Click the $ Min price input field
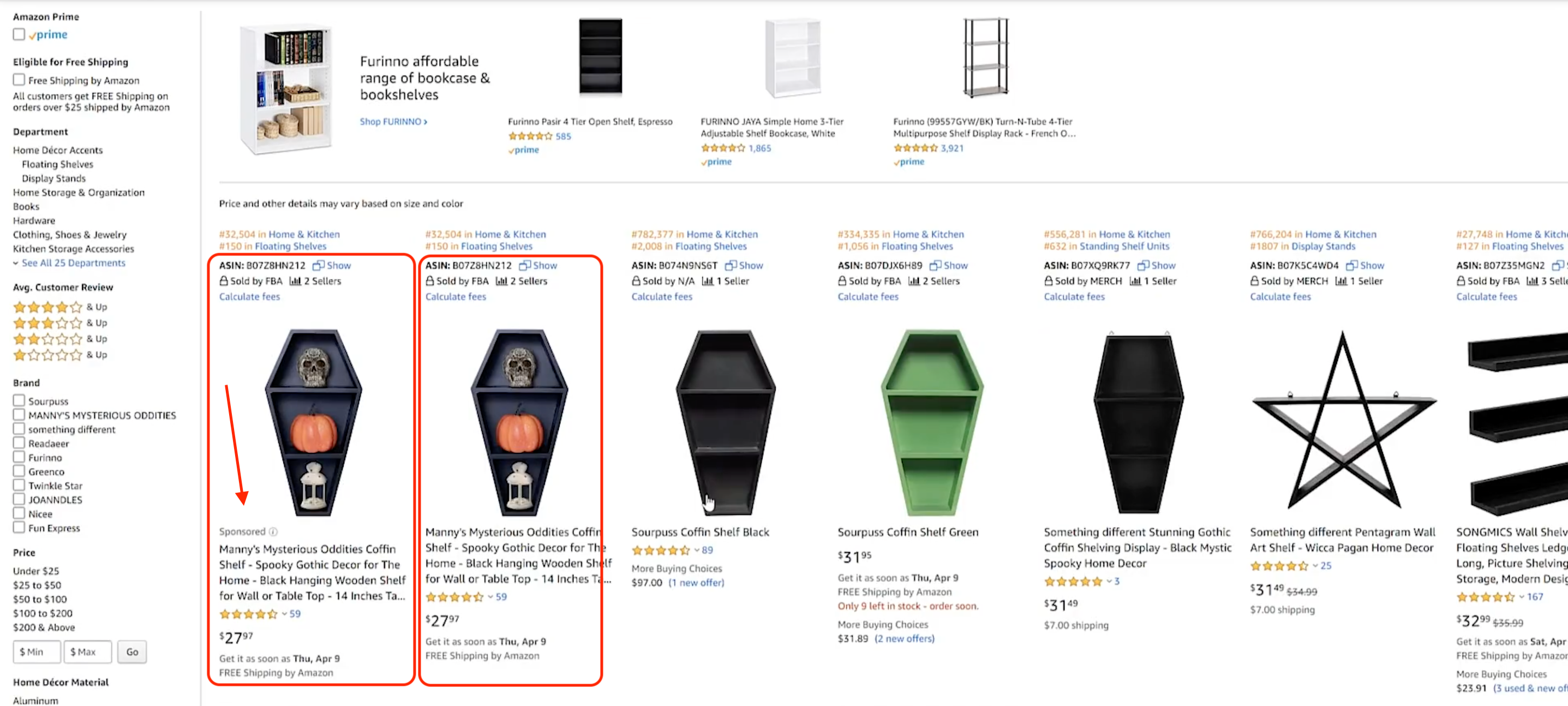The width and height of the screenshot is (1568, 706). 37,652
